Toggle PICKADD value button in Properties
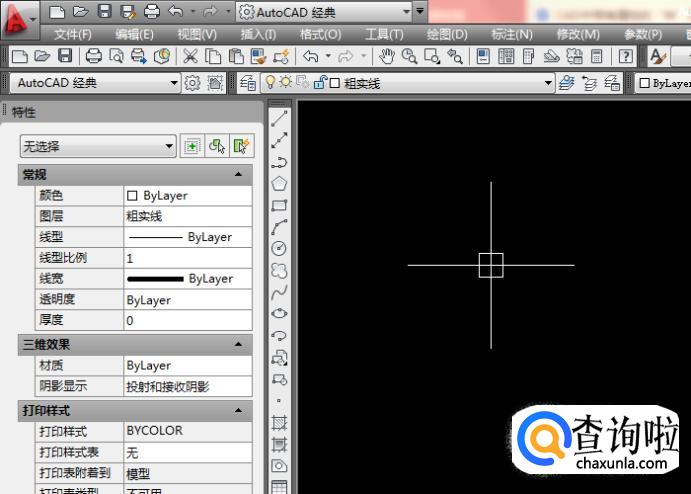This screenshot has height=494, width=691. (192, 146)
